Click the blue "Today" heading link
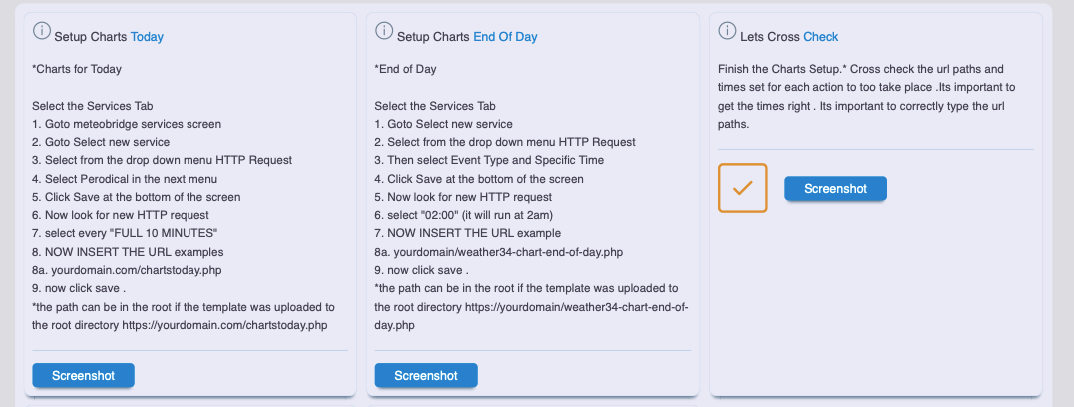 147,37
